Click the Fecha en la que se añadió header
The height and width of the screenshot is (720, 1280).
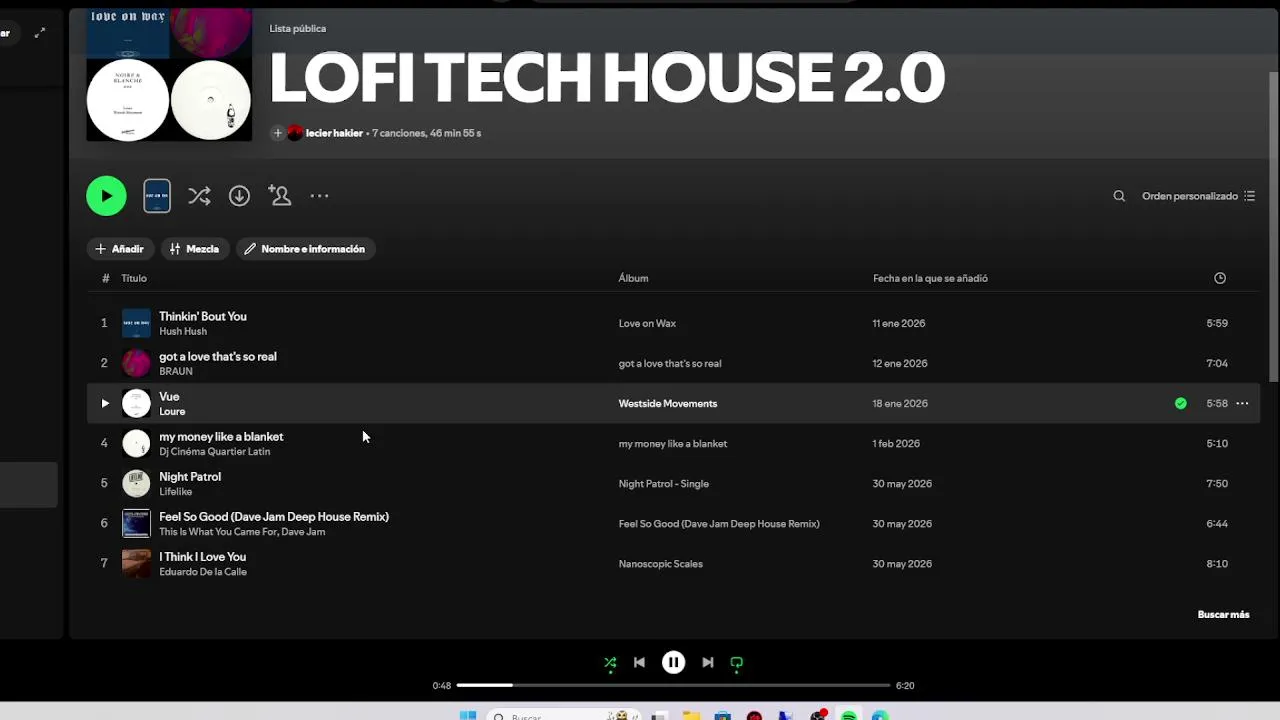tap(930, 278)
